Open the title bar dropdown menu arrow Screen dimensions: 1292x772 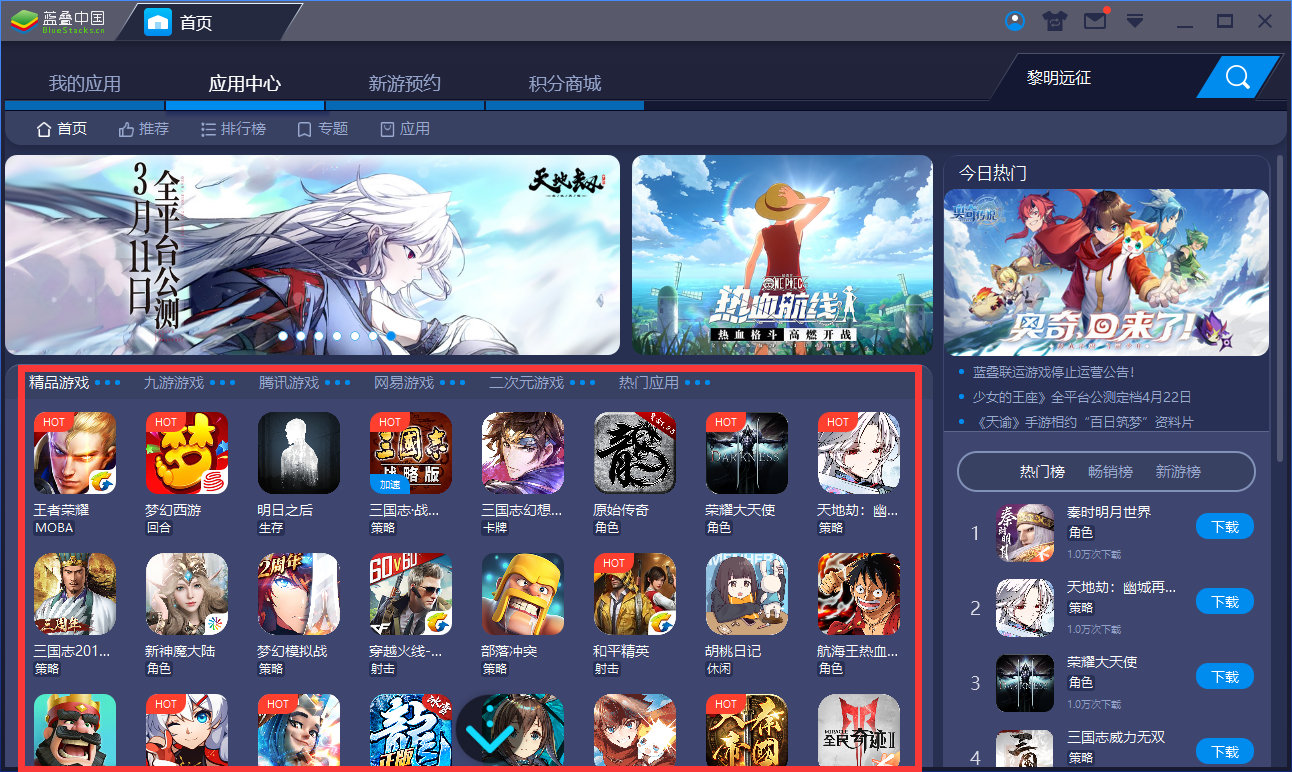click(1135, 20)
